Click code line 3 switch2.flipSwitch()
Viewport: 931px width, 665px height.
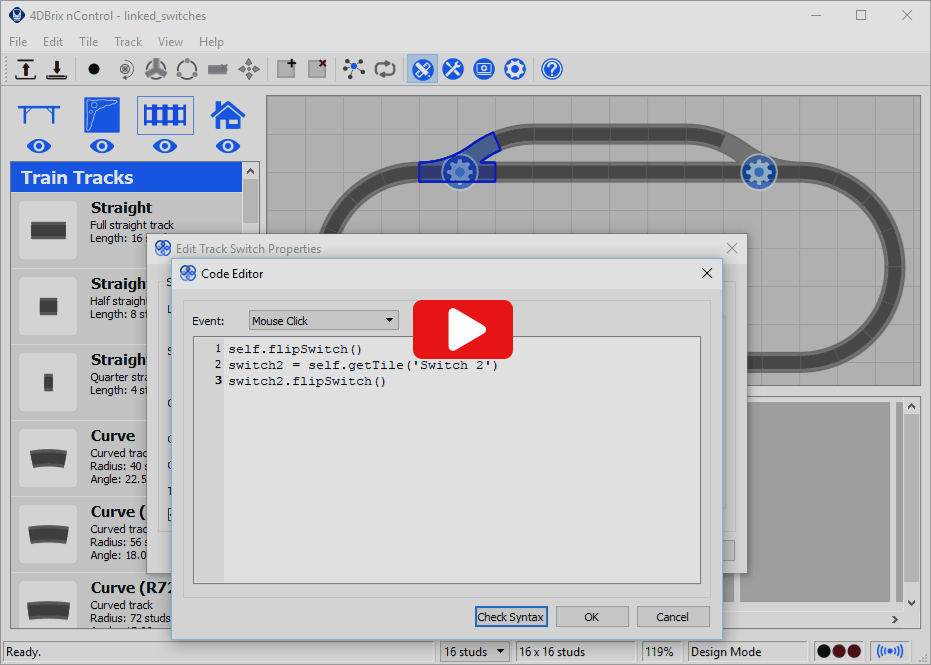(x=307, y=381)
